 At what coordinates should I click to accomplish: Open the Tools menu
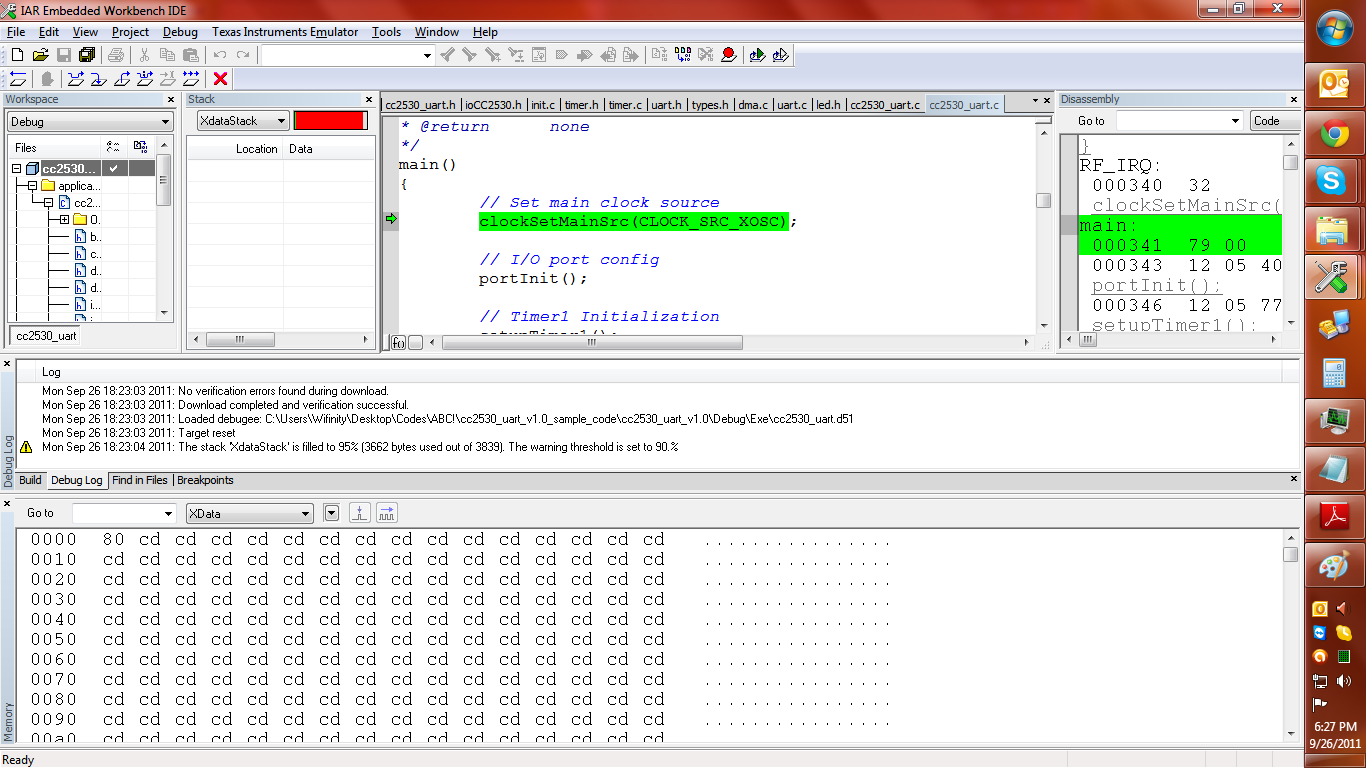[386, 32]
